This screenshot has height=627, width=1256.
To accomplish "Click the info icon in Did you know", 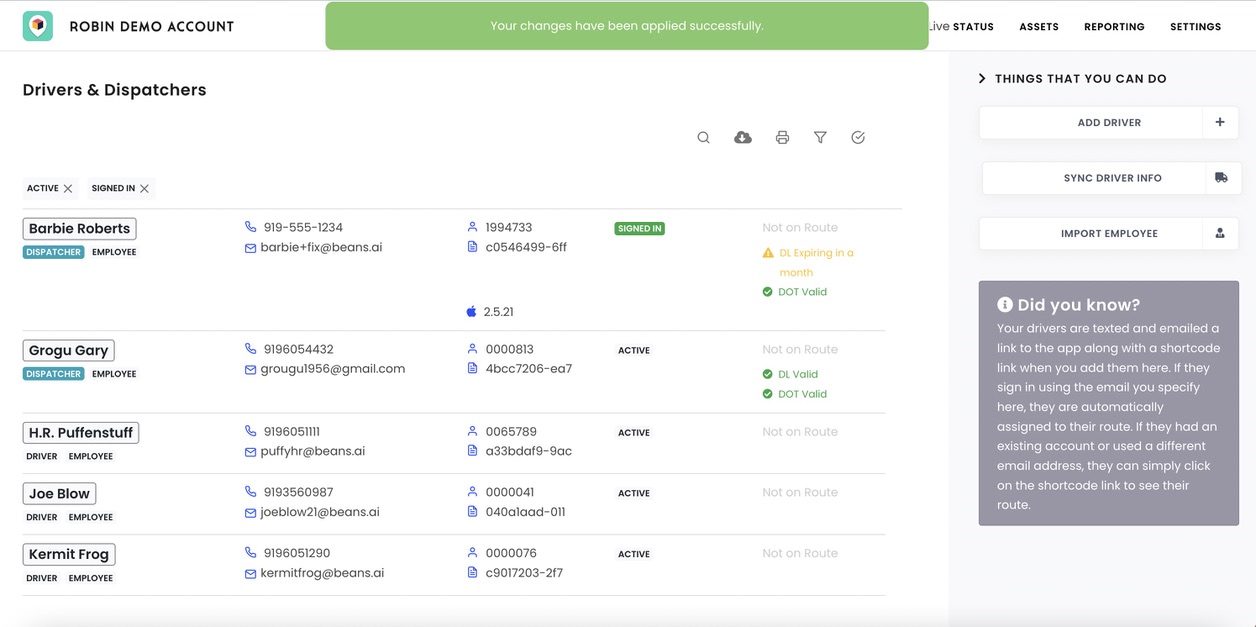I will point(1005,304).
